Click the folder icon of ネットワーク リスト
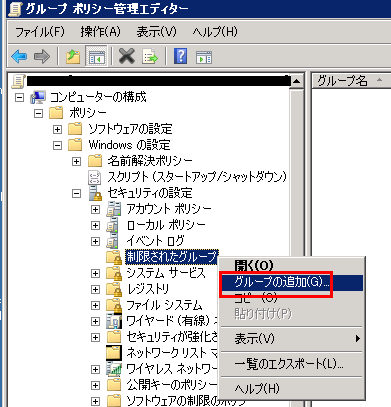391x407 pixels. tap(114, 353)
